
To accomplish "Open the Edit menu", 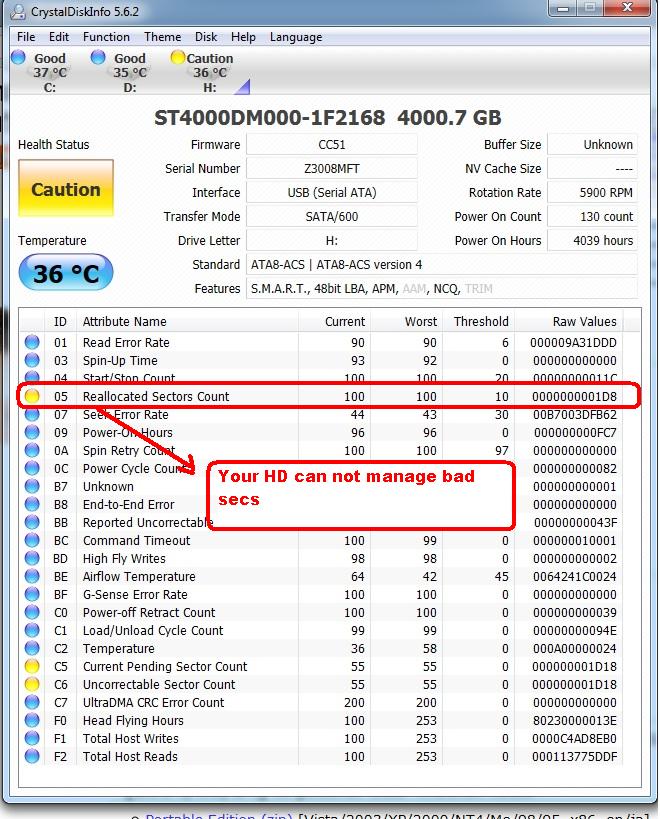I will click(x=59, y=37).
